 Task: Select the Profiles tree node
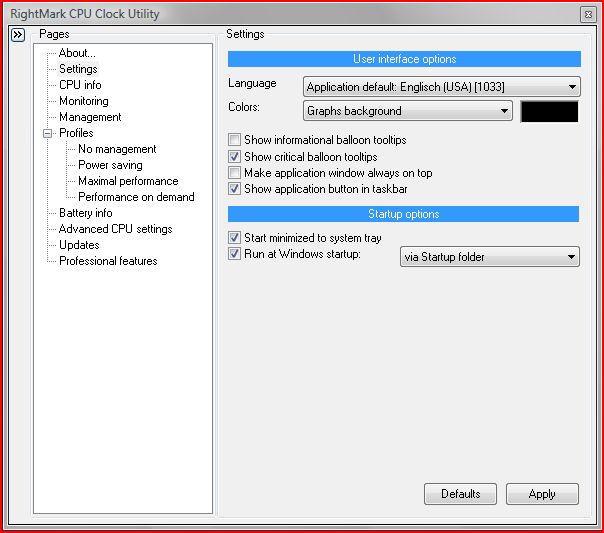click(76, 133)
